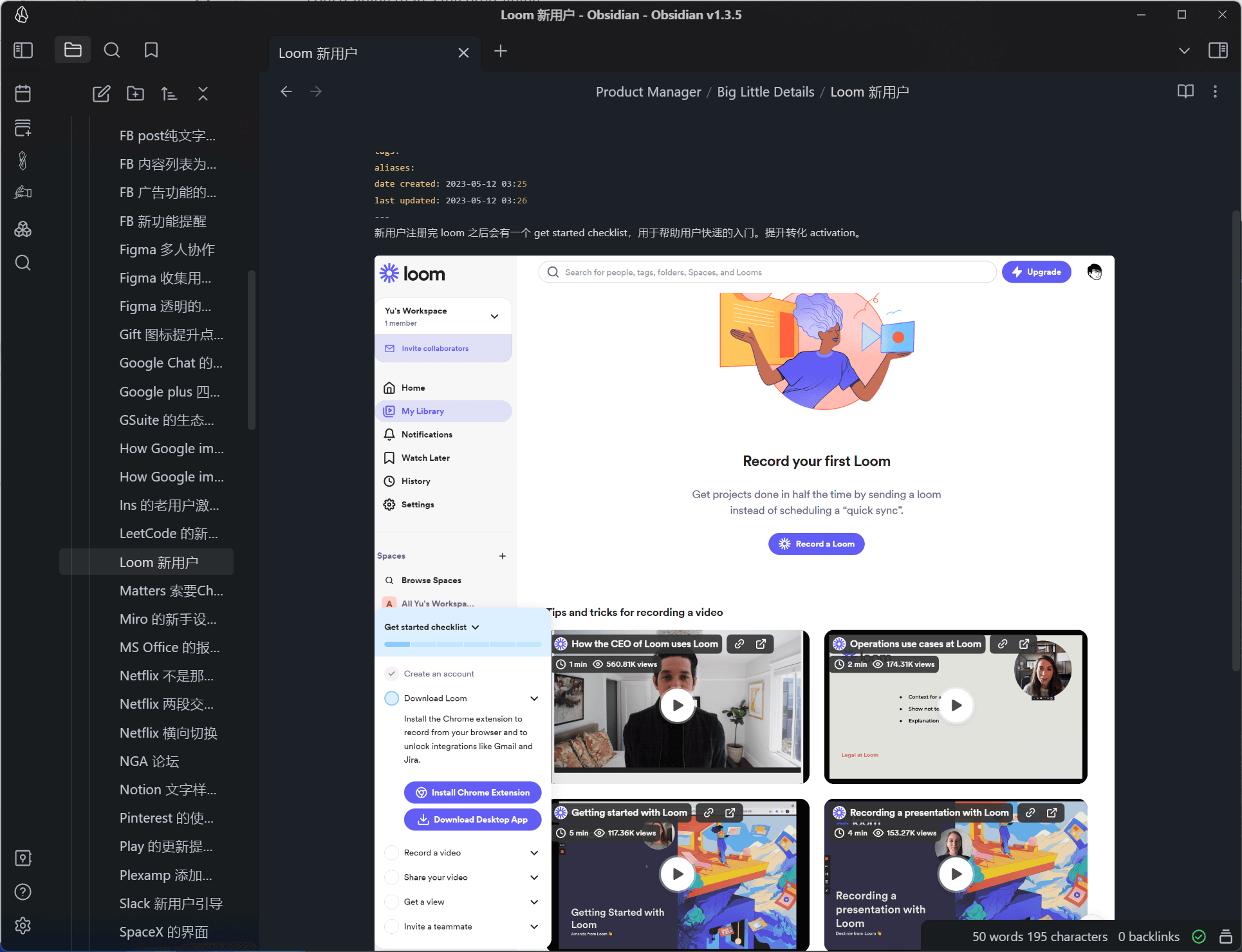Viewport: 1242px width, 952px height.
Task: Toggle the left sidebar
Action: (23, 50)
